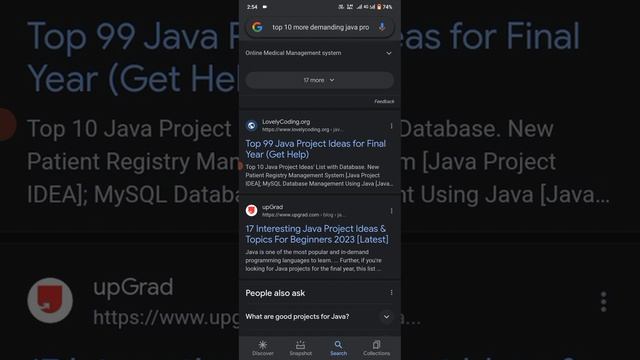Open more options for LovelyCoding.org result
This screenshot has width=640, height=360.
pyautogui.click(x=391, y=126)
